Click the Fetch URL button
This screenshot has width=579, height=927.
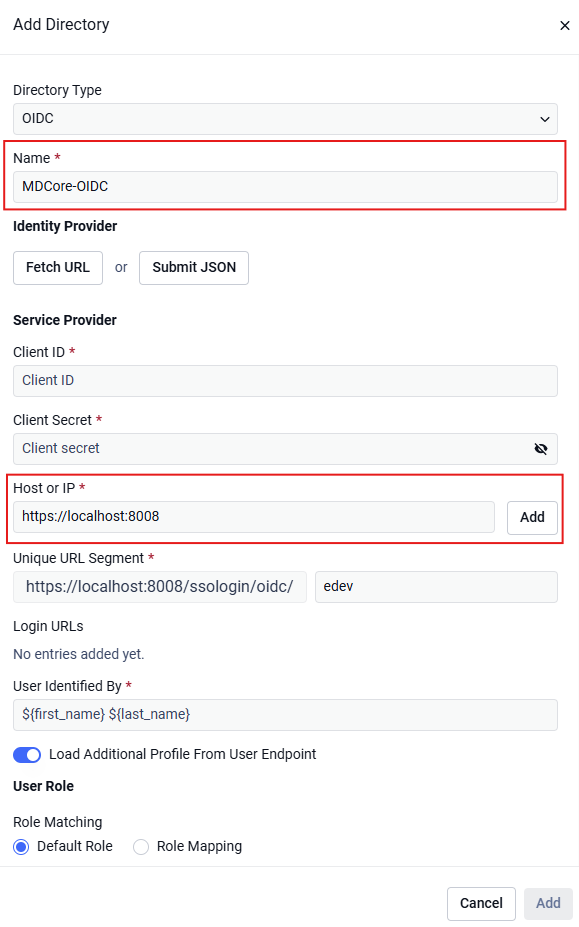[58, 268]
